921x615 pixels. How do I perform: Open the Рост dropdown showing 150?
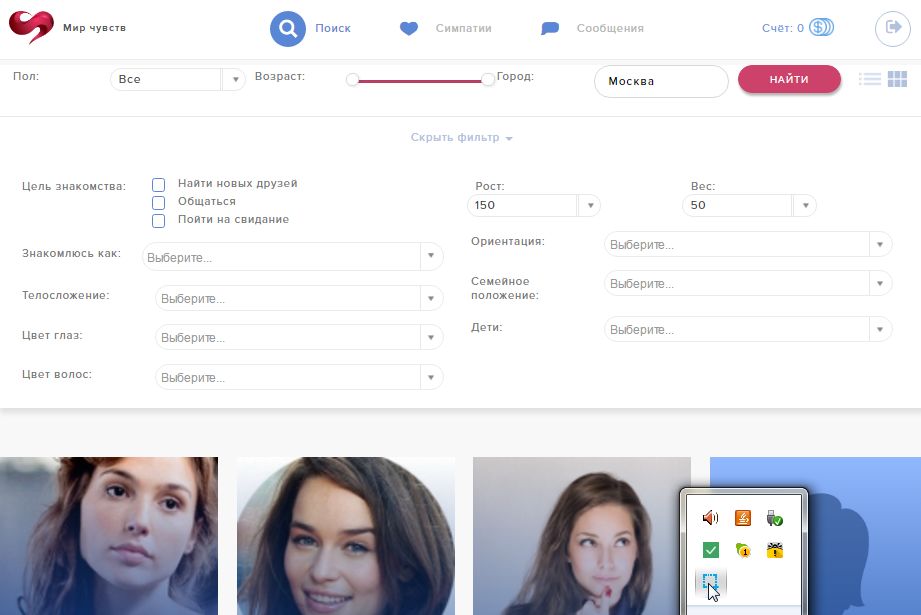click(533, 206)
